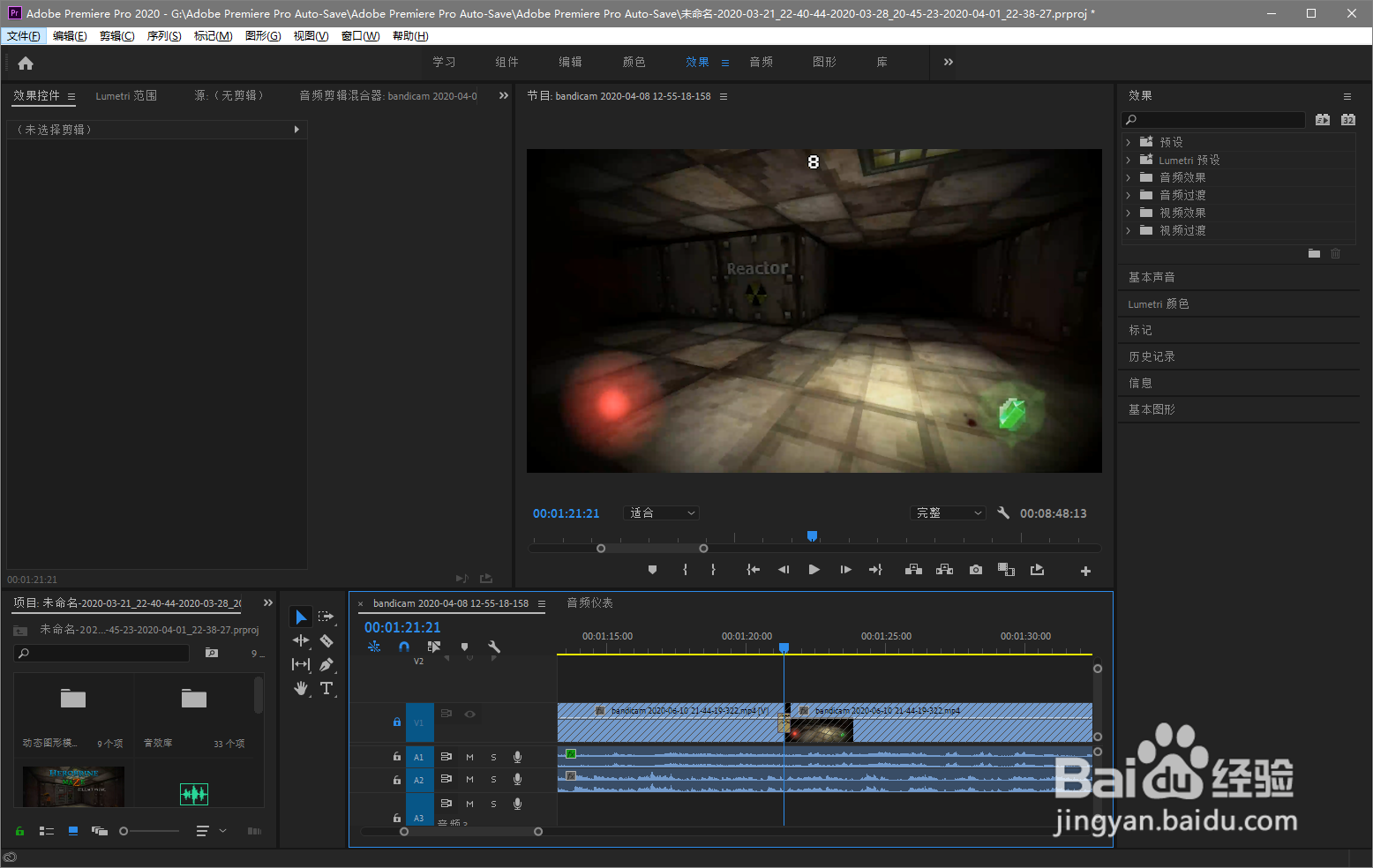Image resolution: width=1373 pixels, height=868 pixels.
Task: Click Mark Out button
Action: pos(713,570)
